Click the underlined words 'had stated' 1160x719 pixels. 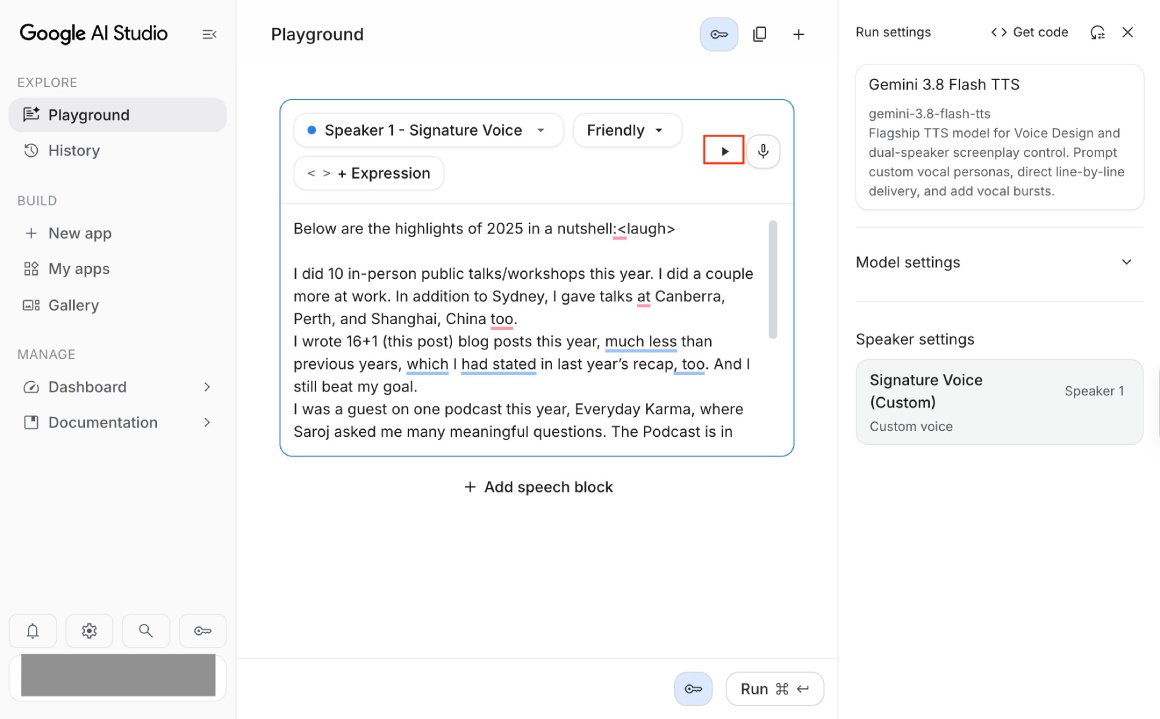(499, 364)
